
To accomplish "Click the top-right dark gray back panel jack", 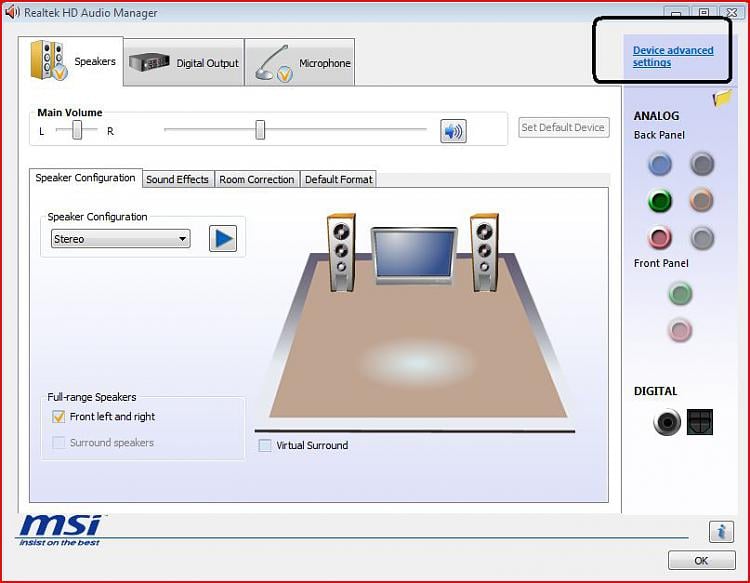I will click(x=702, y=164).
